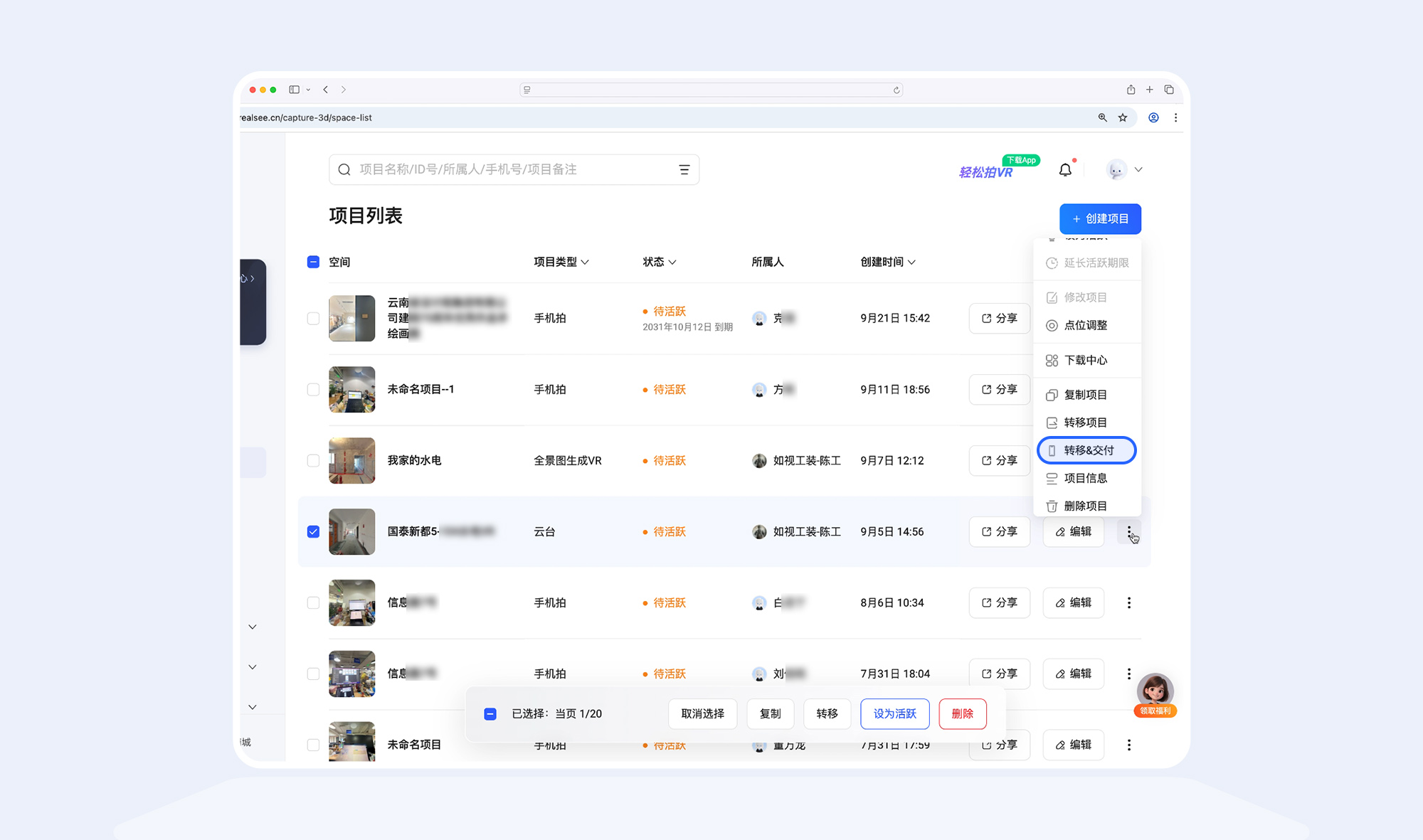Viewport: 1423px width, 840px height.
Task: Click the browser bookmark star icon
Action: point(1123,117)
